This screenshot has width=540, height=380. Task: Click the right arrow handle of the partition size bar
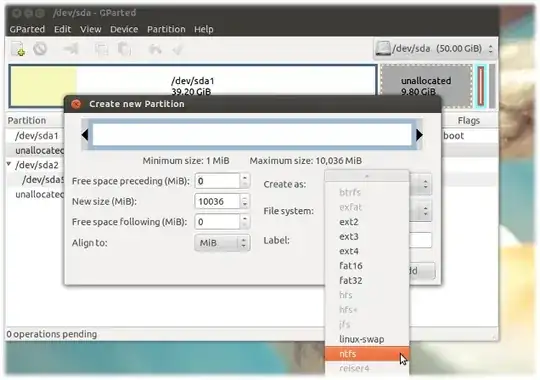click(419, 135)
